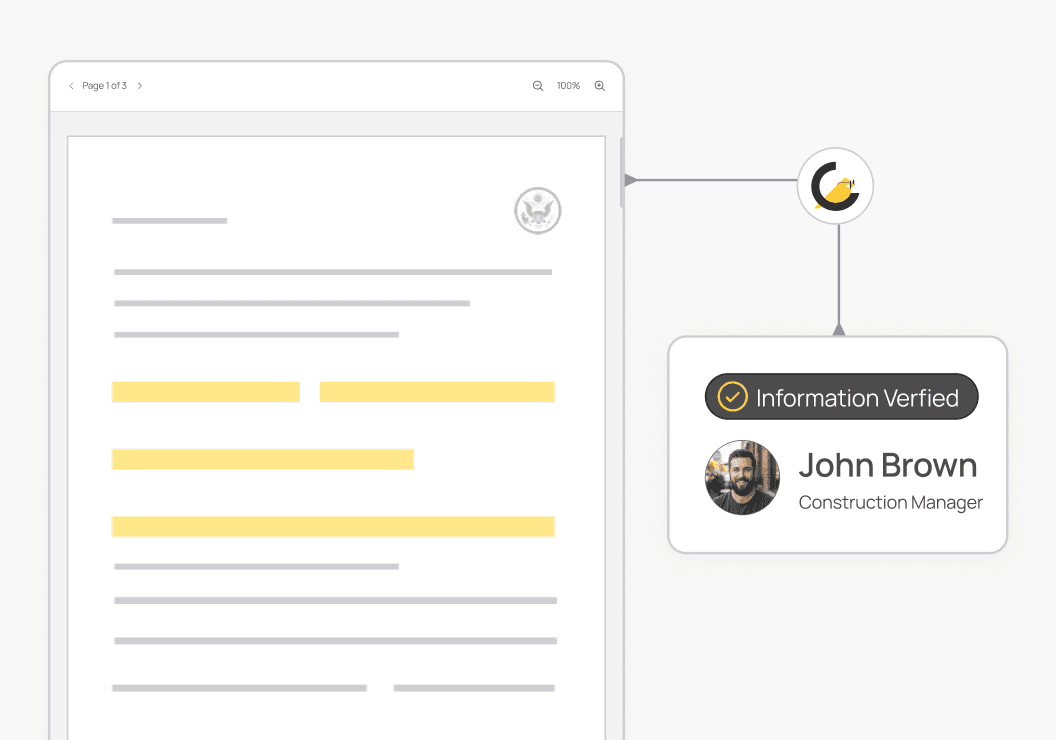Click the yellow checkmark circle icon

pyautogui.click(x=732, y=396)
